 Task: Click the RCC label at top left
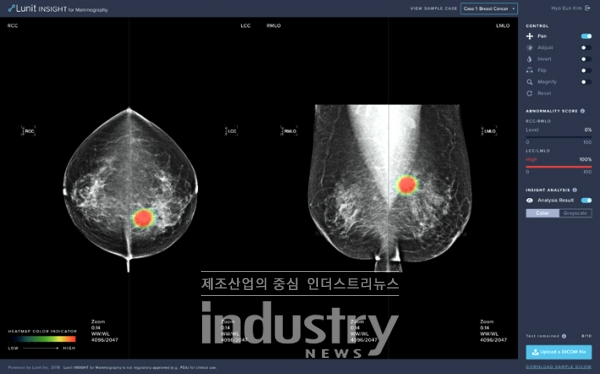13,26
